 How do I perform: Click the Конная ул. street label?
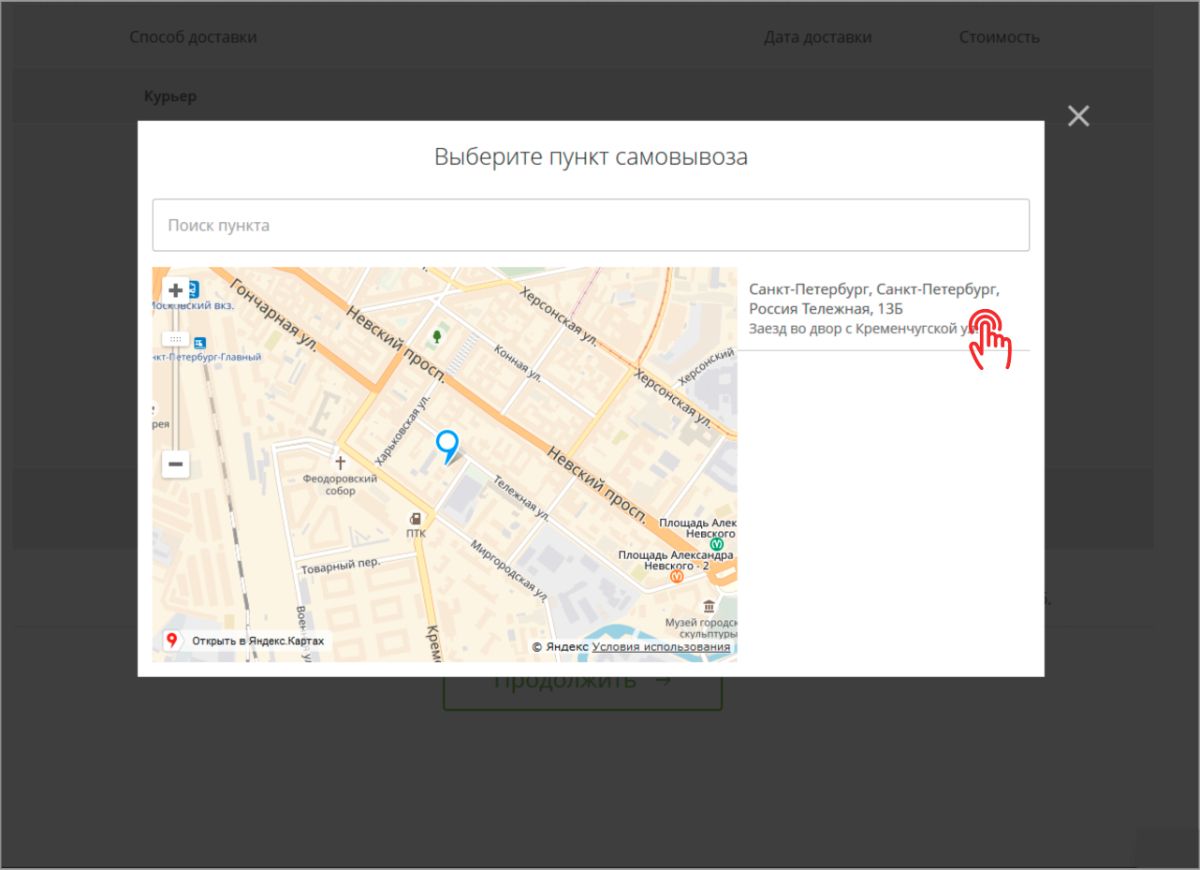tap(517, 362)
